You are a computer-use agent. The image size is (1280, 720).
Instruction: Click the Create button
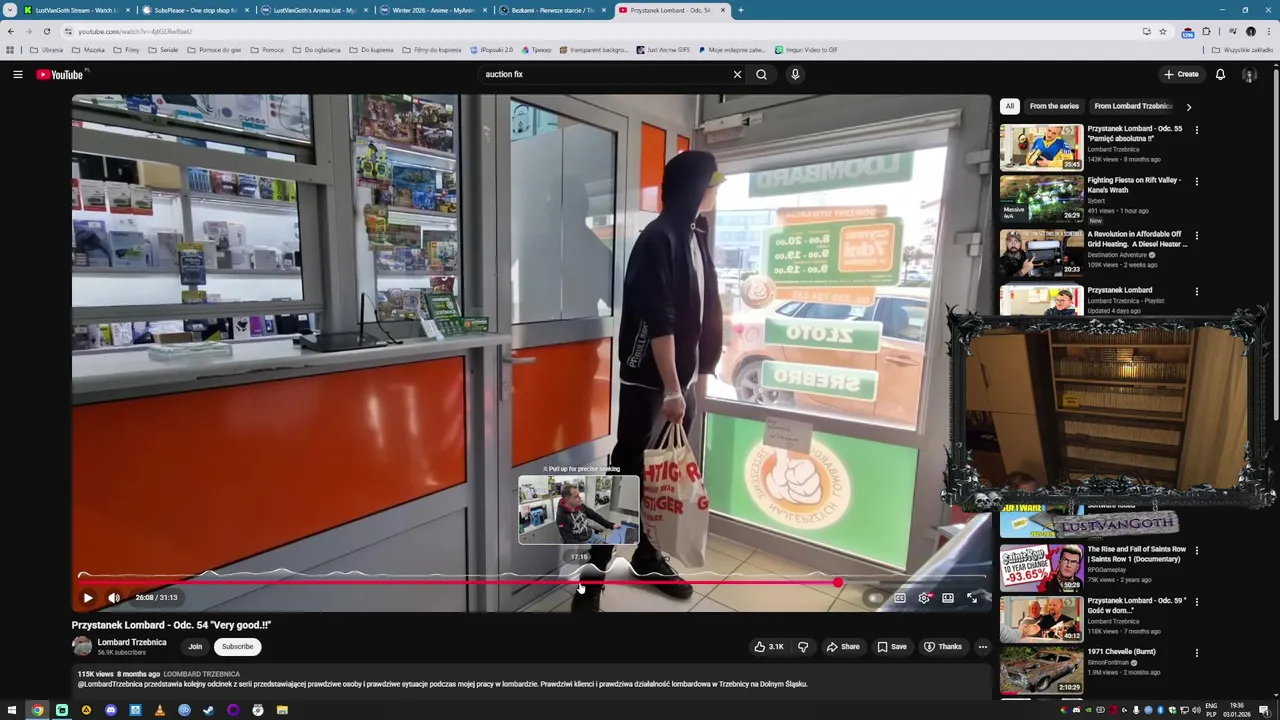1181,74
